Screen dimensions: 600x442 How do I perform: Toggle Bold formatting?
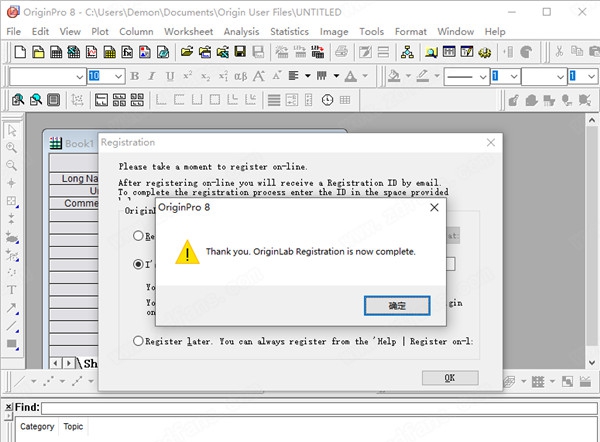pyautogui.click(x=134, y=76)
